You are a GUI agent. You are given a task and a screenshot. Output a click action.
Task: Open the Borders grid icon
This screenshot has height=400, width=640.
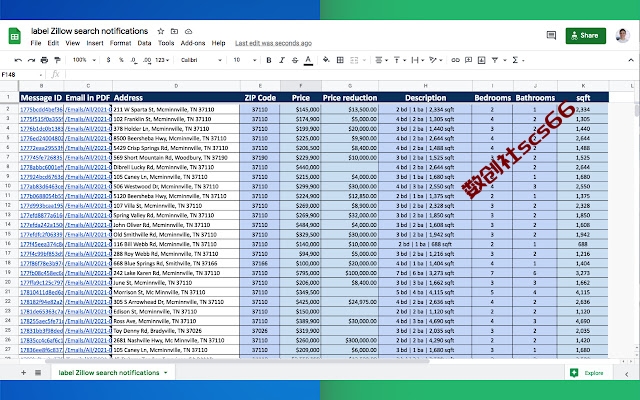tap(340, 60)
